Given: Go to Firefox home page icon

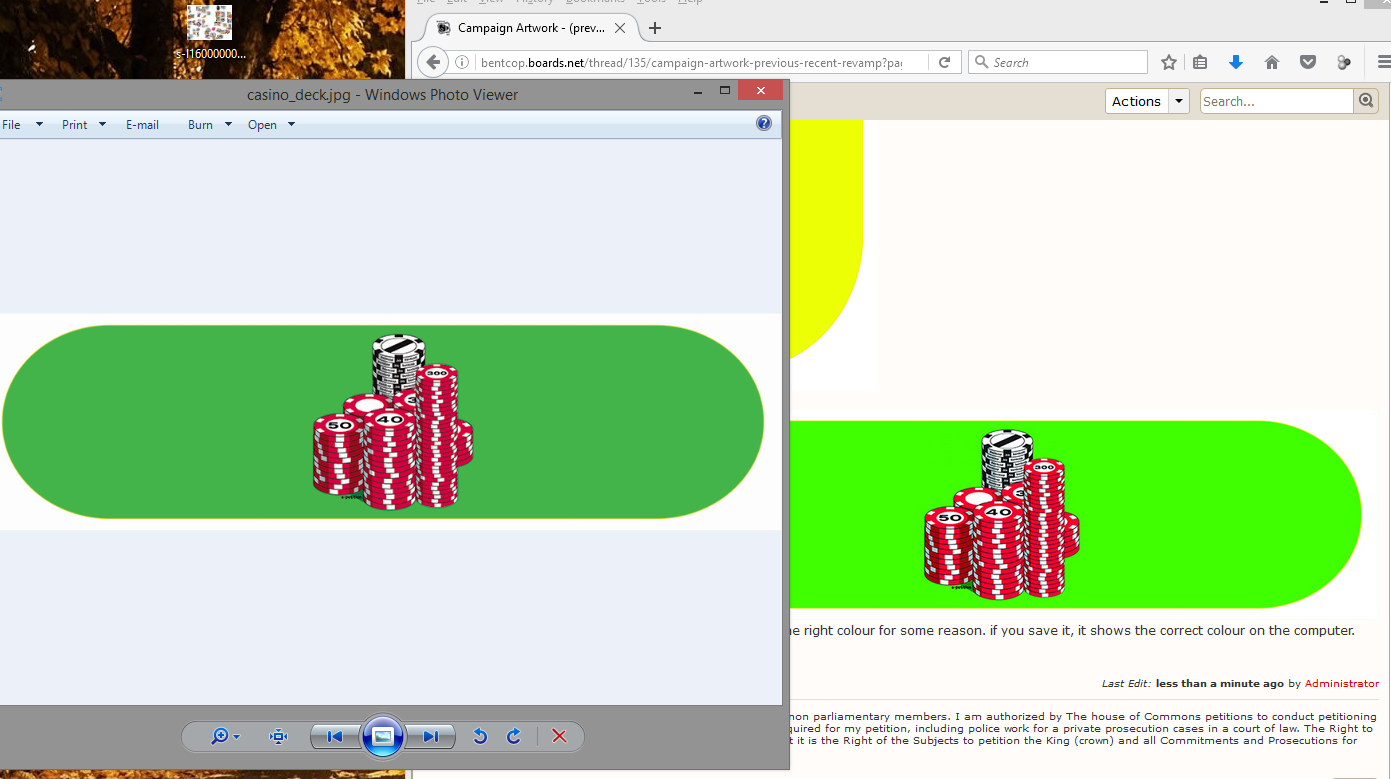Looking at the screenshot, I should click(x=1272, y=62).
